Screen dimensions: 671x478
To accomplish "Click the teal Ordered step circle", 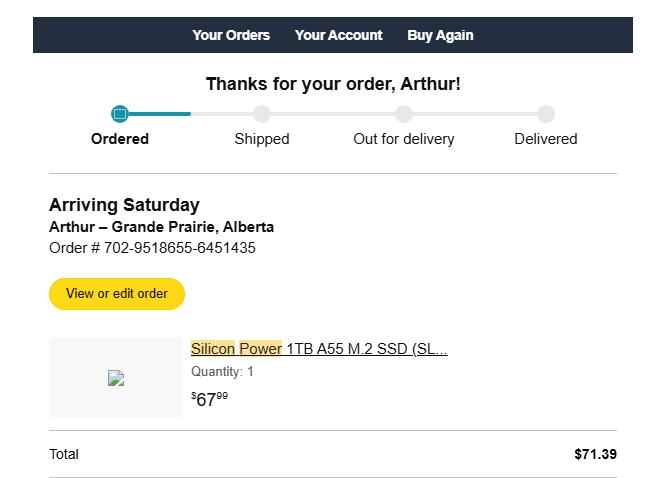I will click(x=120, y=114).
